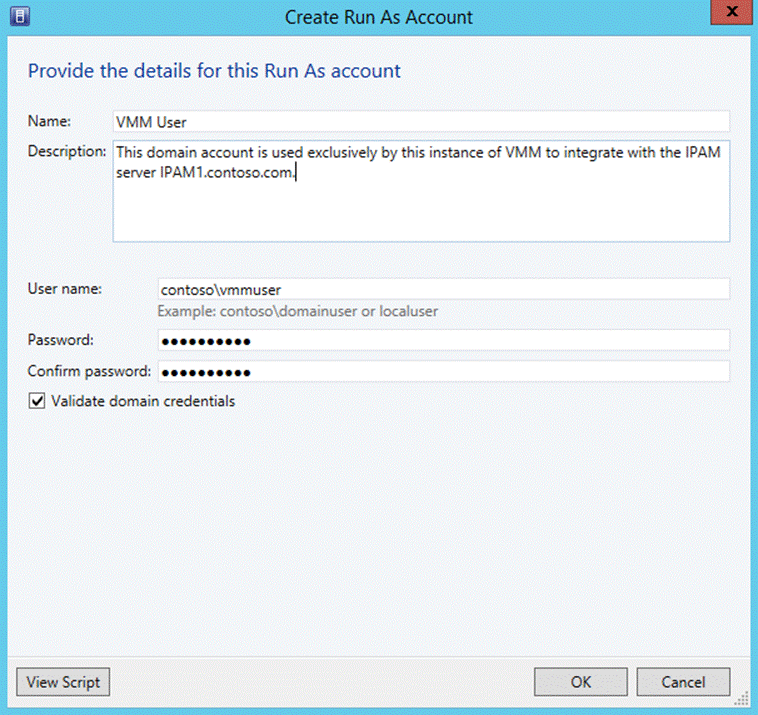This screenshot has width=758, height=715.
Task: Click the User name label
Action: 65,289
